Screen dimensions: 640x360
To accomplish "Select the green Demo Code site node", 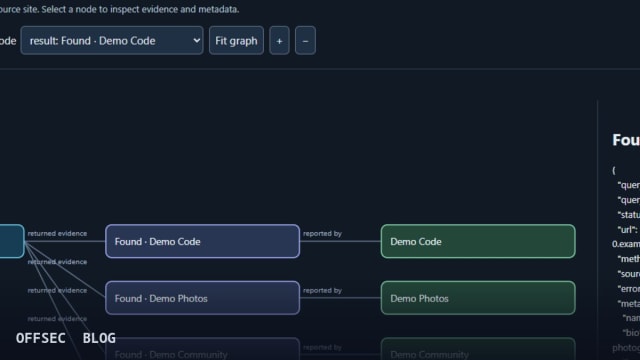I will pyautogui.click(x=478, y=241).
